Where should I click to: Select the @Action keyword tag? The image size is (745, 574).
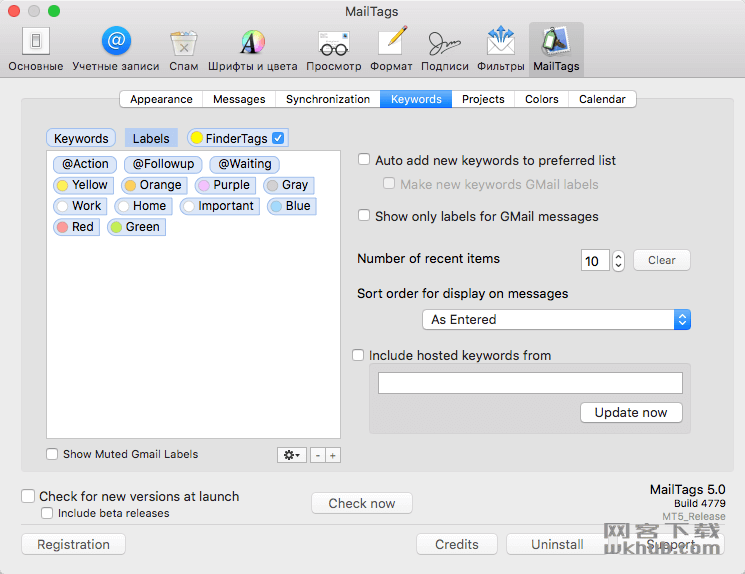[85, 164]
